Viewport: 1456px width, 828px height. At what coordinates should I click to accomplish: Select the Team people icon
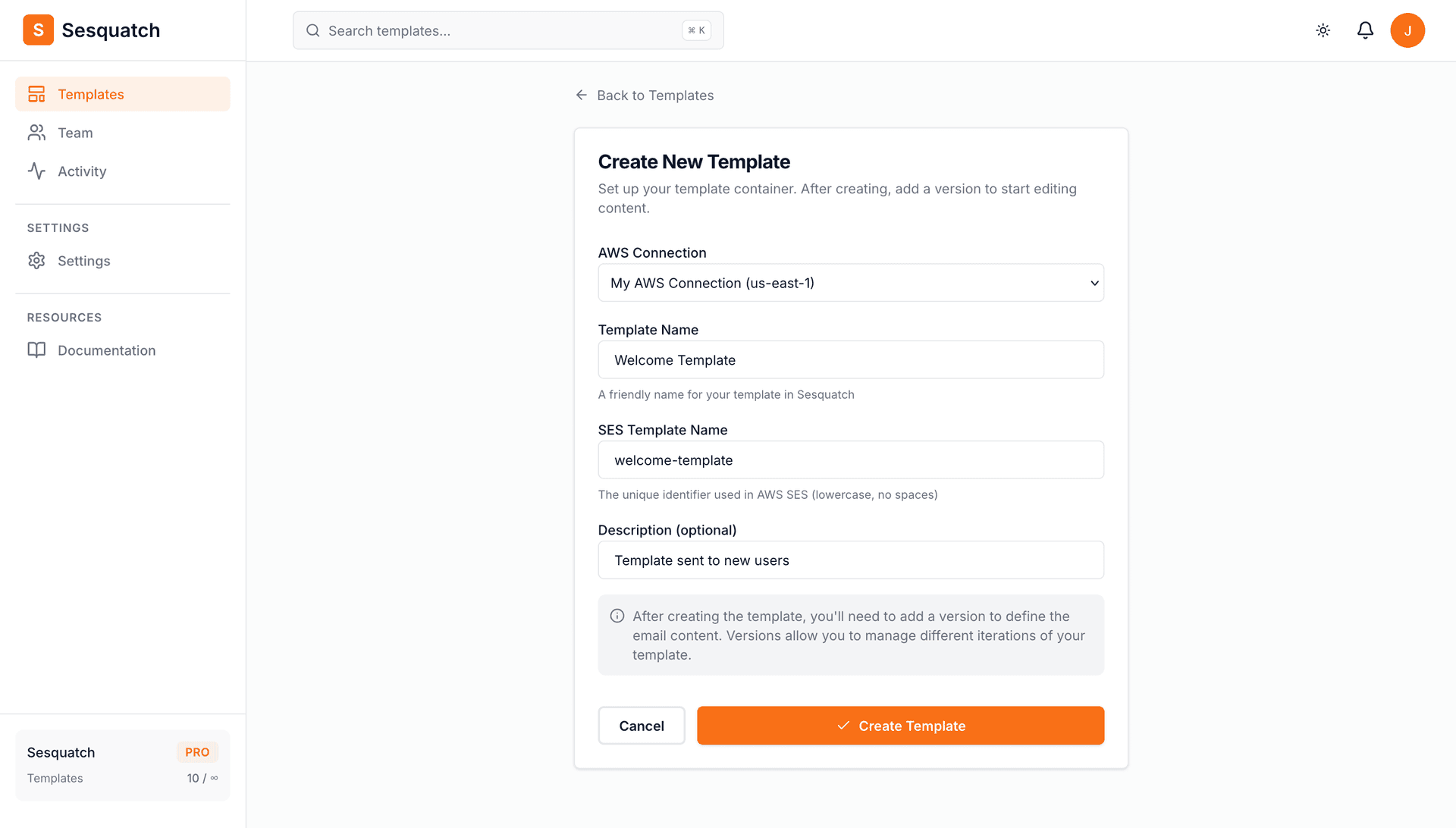(36, 133)
